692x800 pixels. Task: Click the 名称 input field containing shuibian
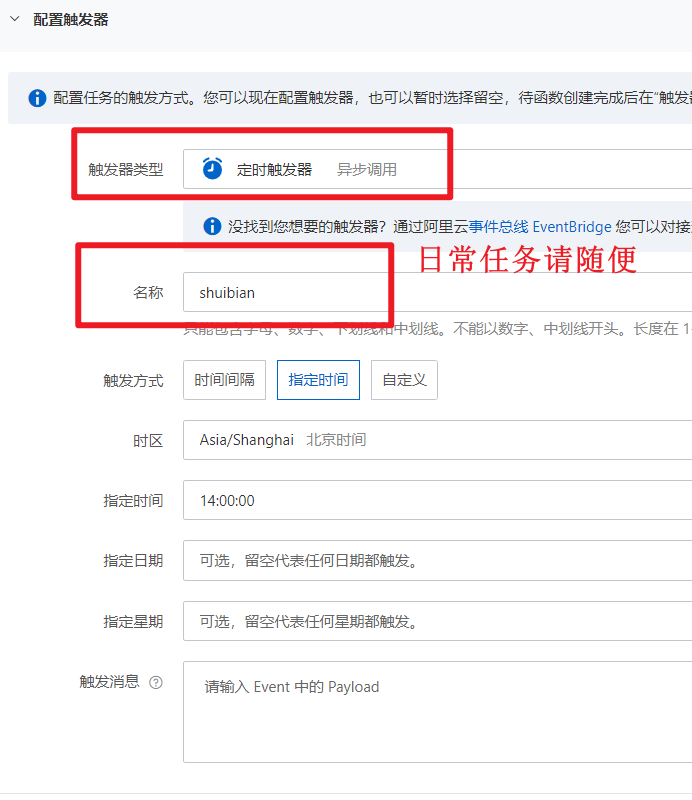tap(437, 292)
